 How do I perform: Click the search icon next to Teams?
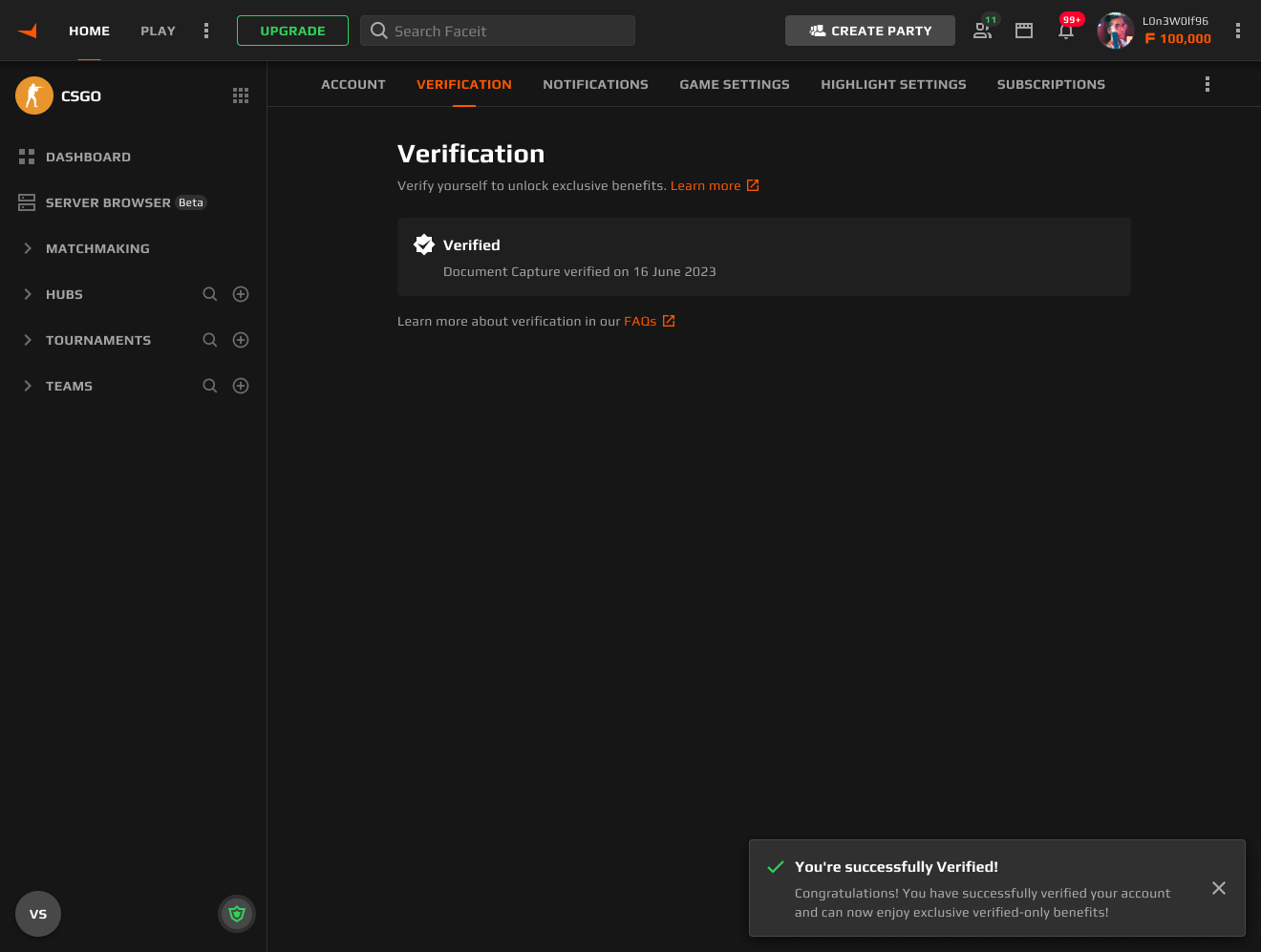point(210,386)
